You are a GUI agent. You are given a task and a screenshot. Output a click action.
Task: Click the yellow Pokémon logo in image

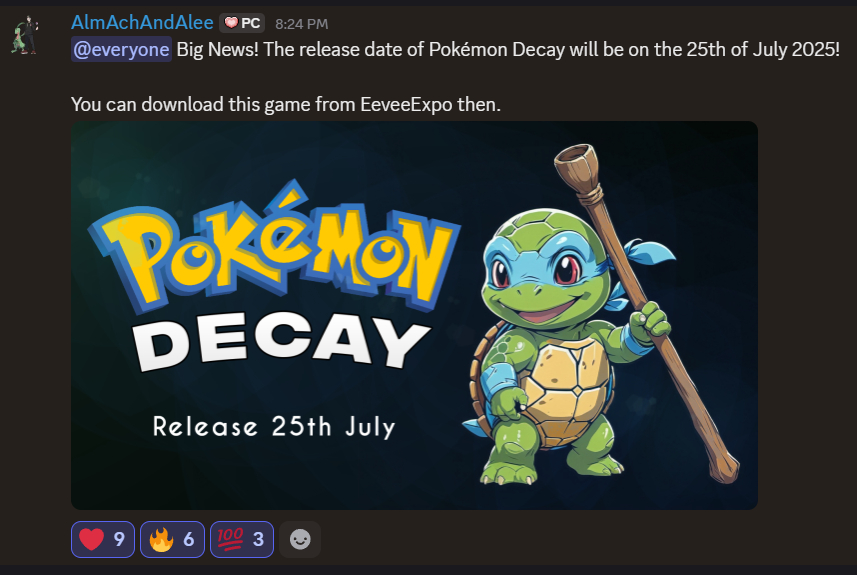[273, 251]
